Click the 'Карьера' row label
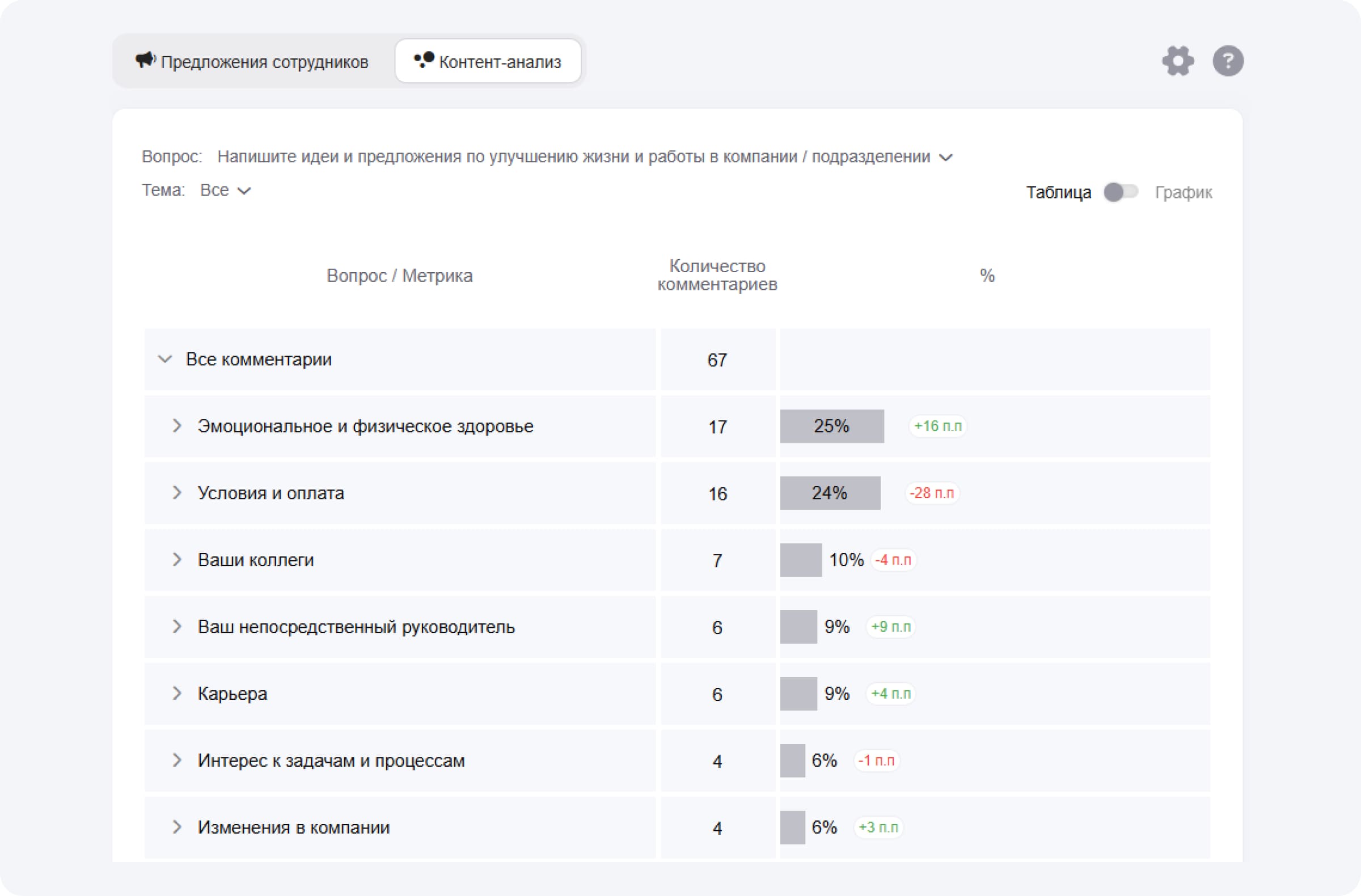 click(232, 694)
